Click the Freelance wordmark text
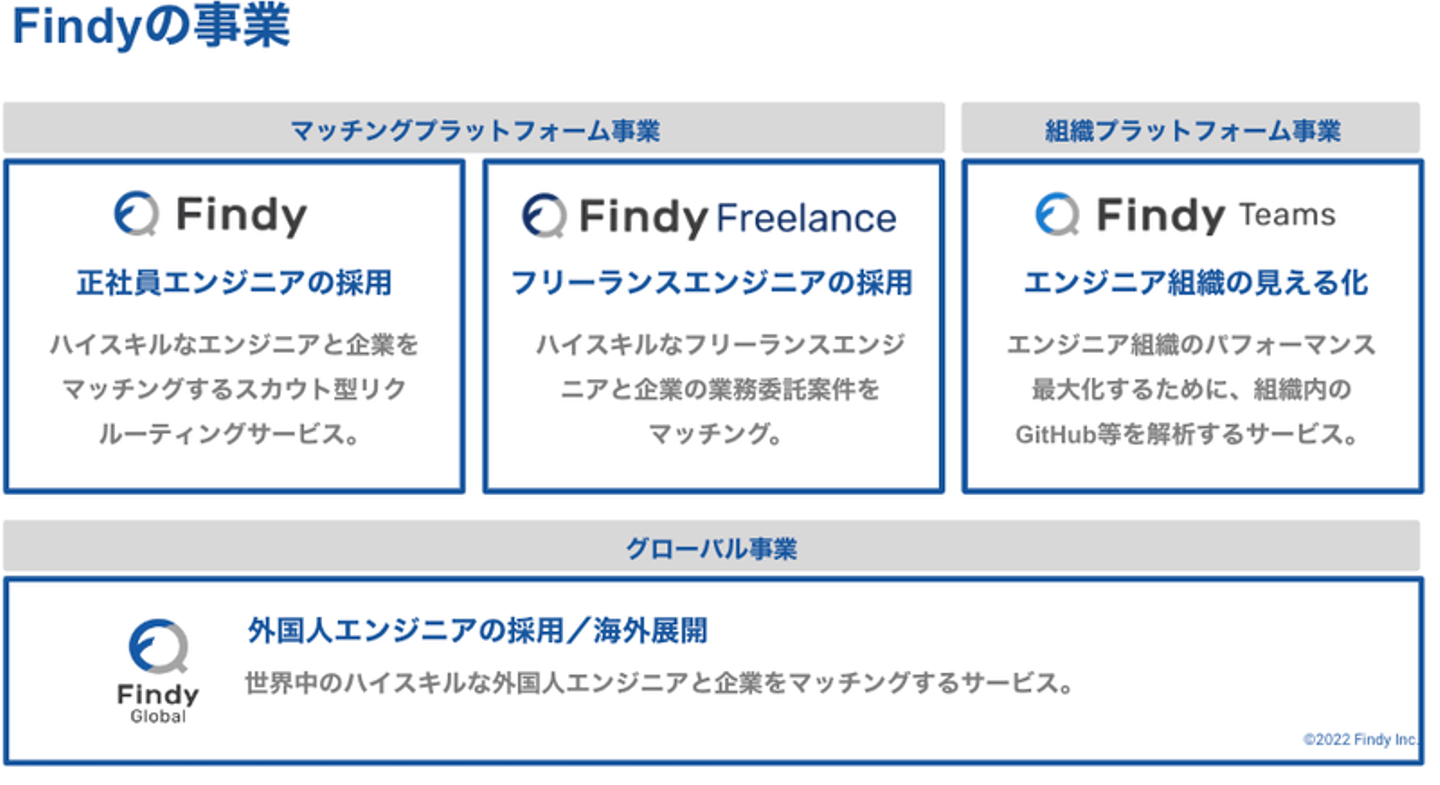 point(805,218)
